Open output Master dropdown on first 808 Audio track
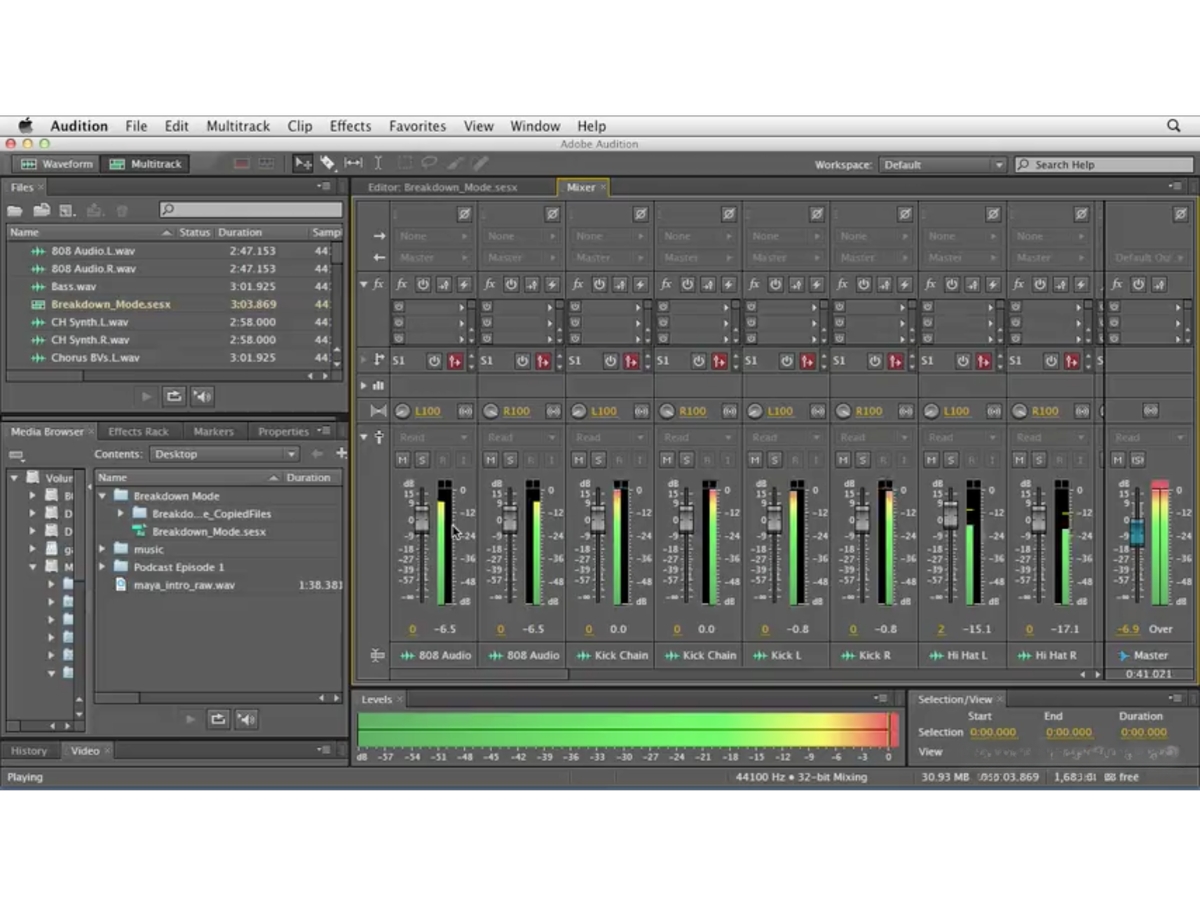Viewport: 1200px width, 900px height. coord(432,257)
